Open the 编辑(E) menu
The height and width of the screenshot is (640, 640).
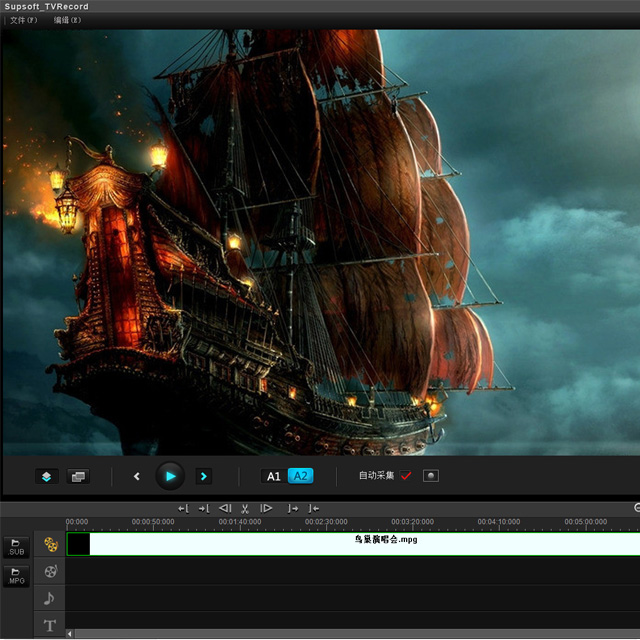point(67,20)
